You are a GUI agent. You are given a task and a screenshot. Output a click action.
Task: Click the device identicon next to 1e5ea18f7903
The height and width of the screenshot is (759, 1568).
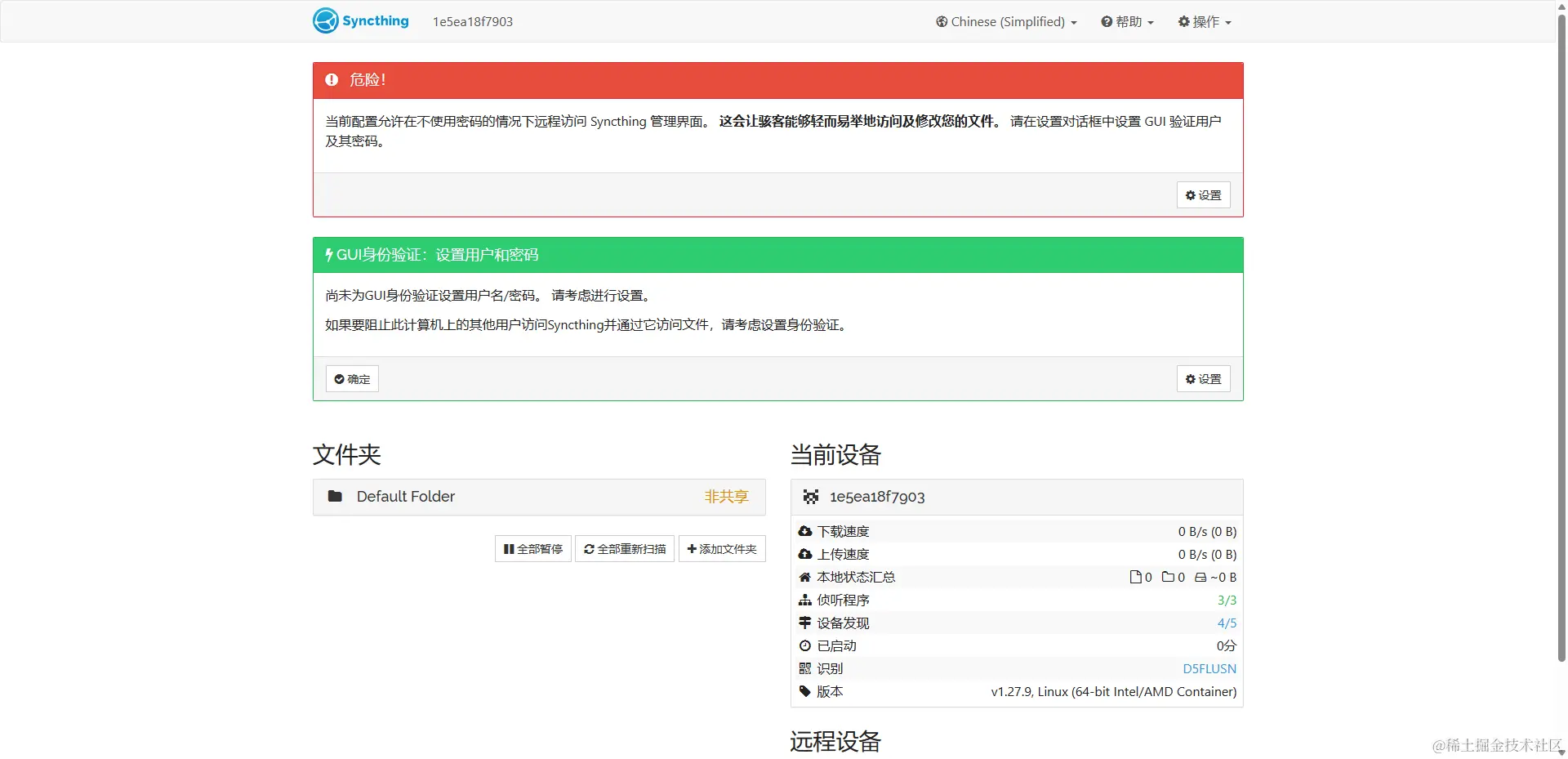point(811,497)
